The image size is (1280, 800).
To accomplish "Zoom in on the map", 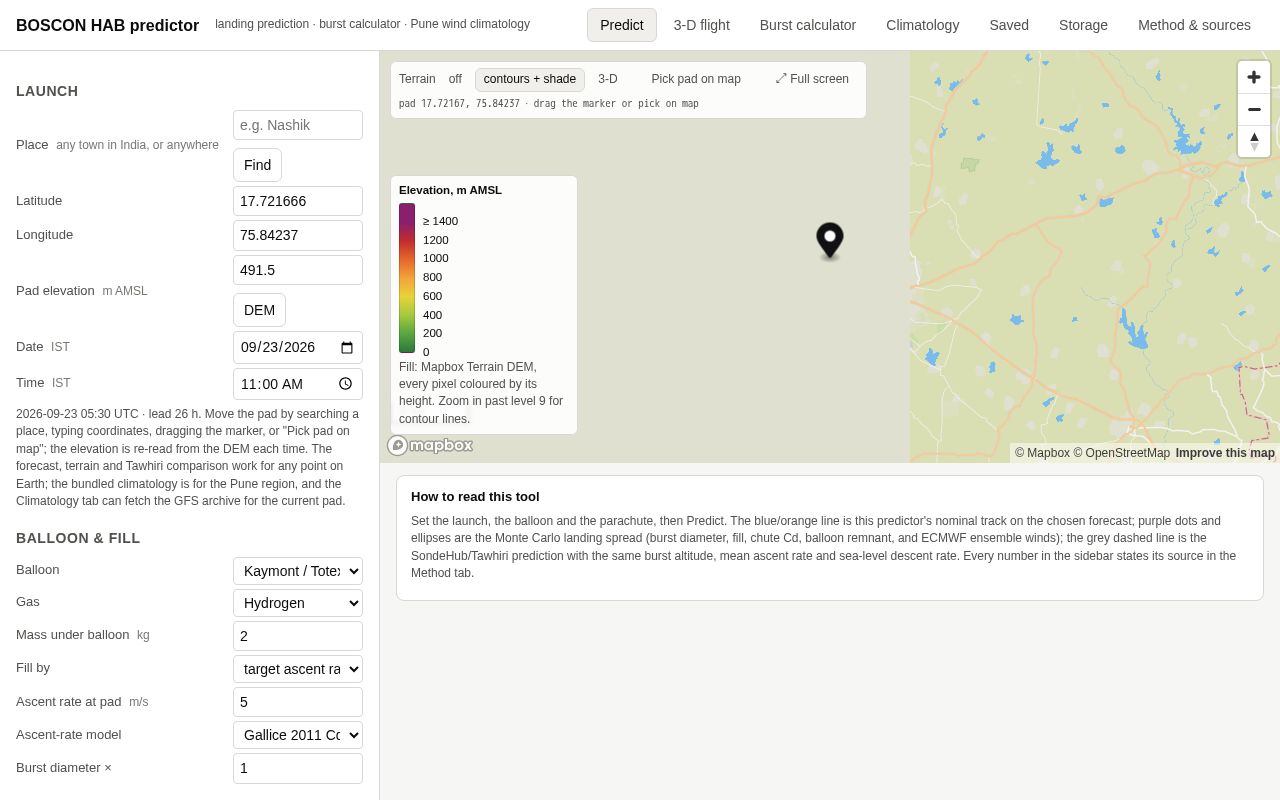I will [x=1254, y=77].
